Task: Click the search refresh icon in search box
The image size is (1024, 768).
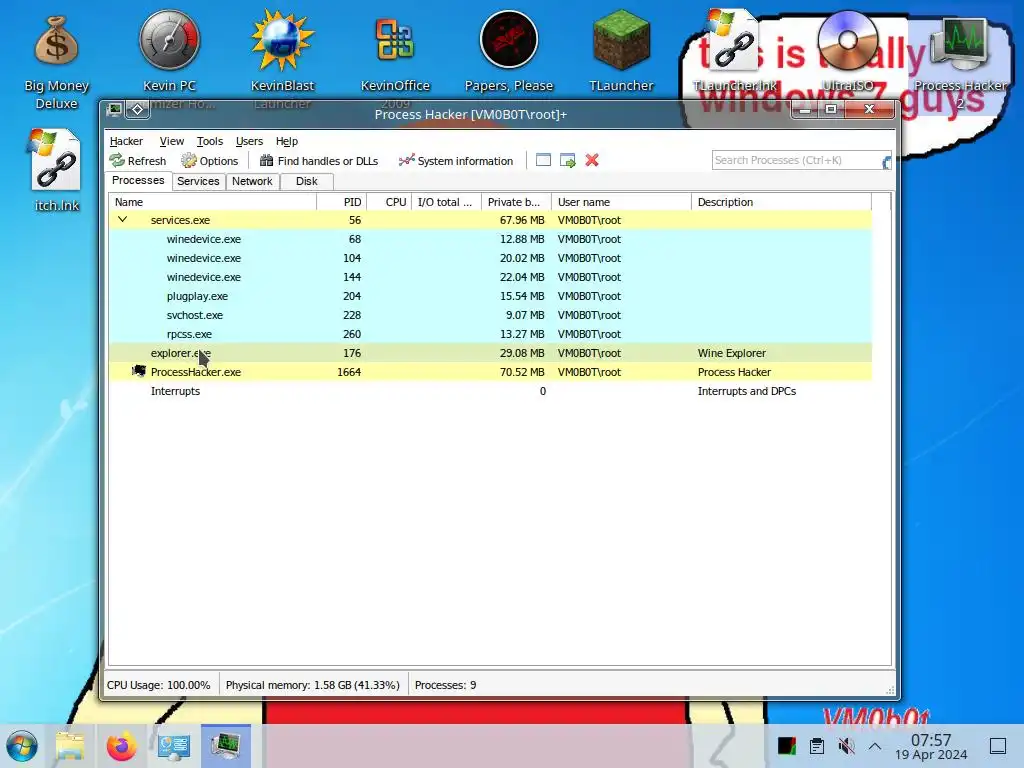Action: (x=886, y=161)
